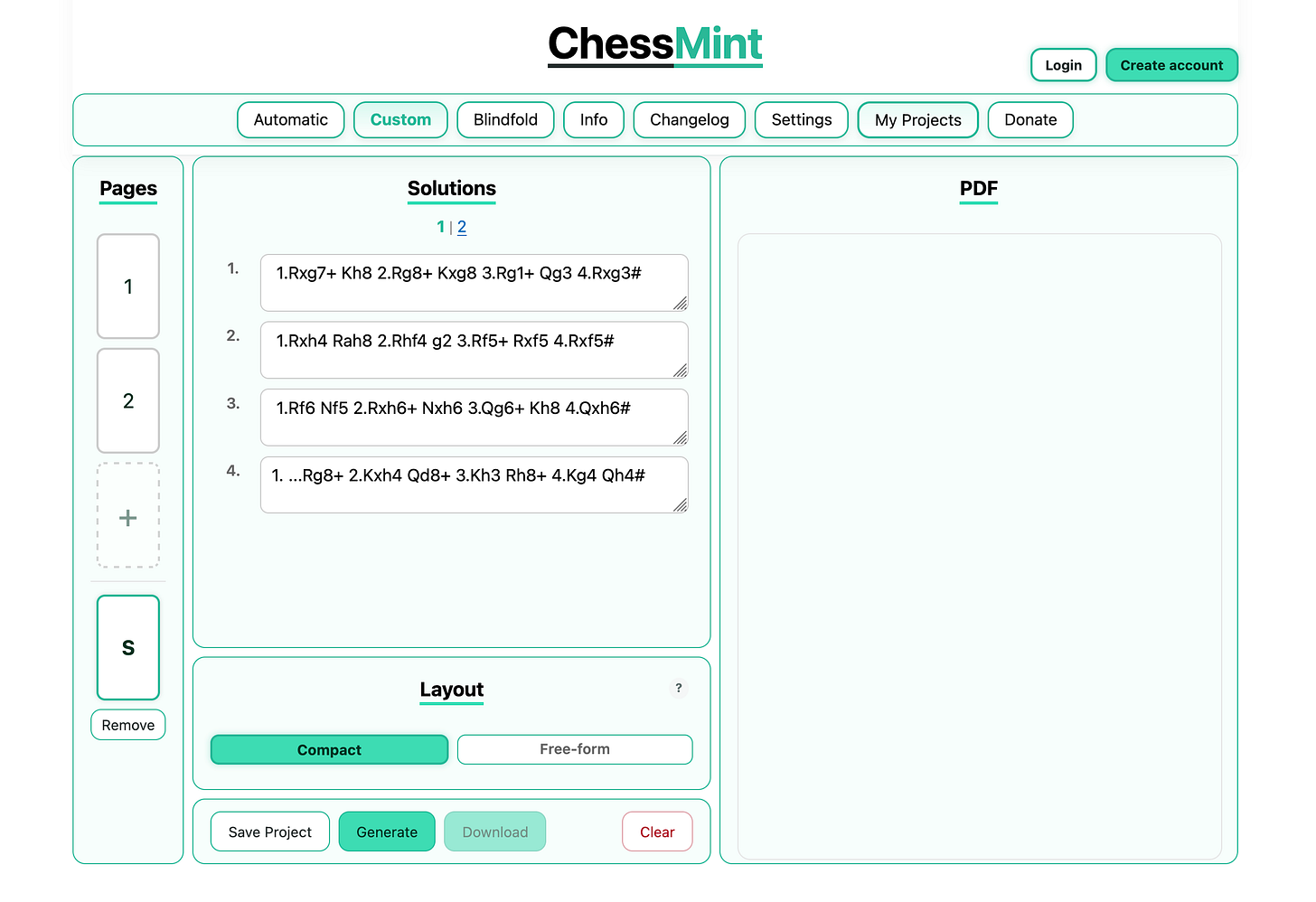Click solution number label "3."
Image resolution: width=1316 pixels, height=902 pixels.
coord(233,403)
